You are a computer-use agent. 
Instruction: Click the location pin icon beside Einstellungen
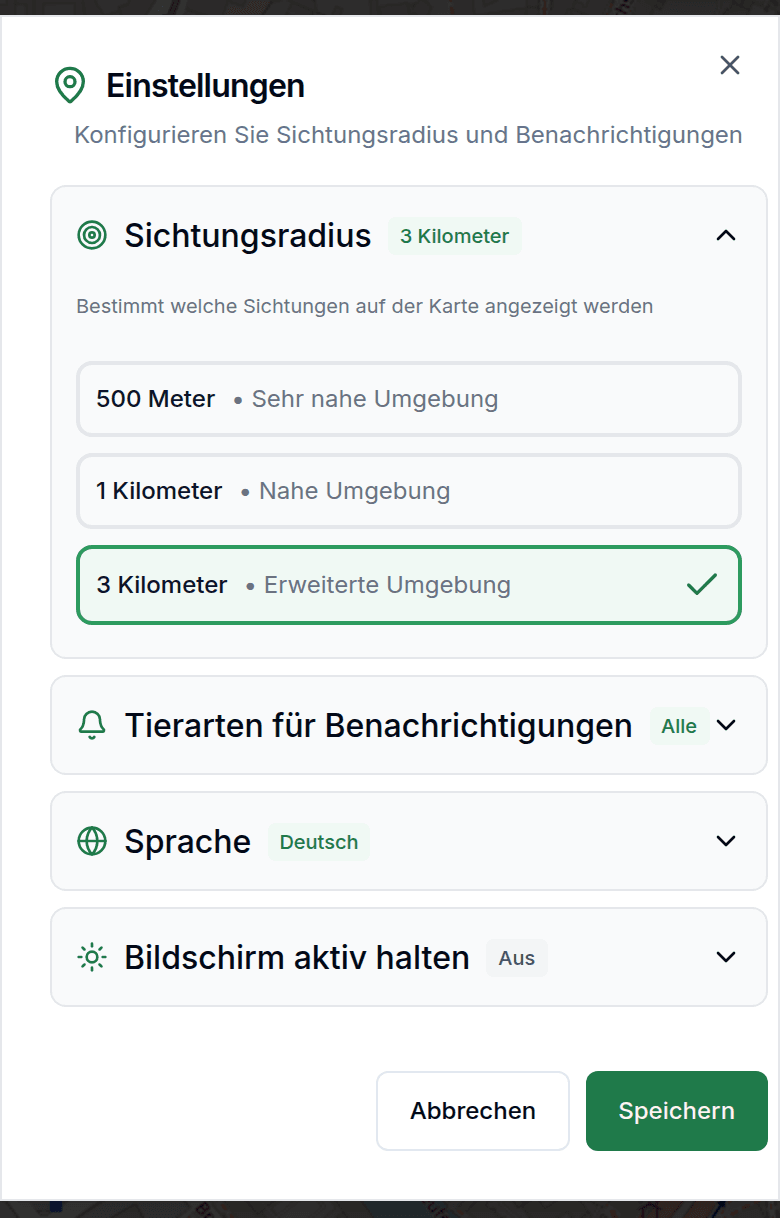68,86
